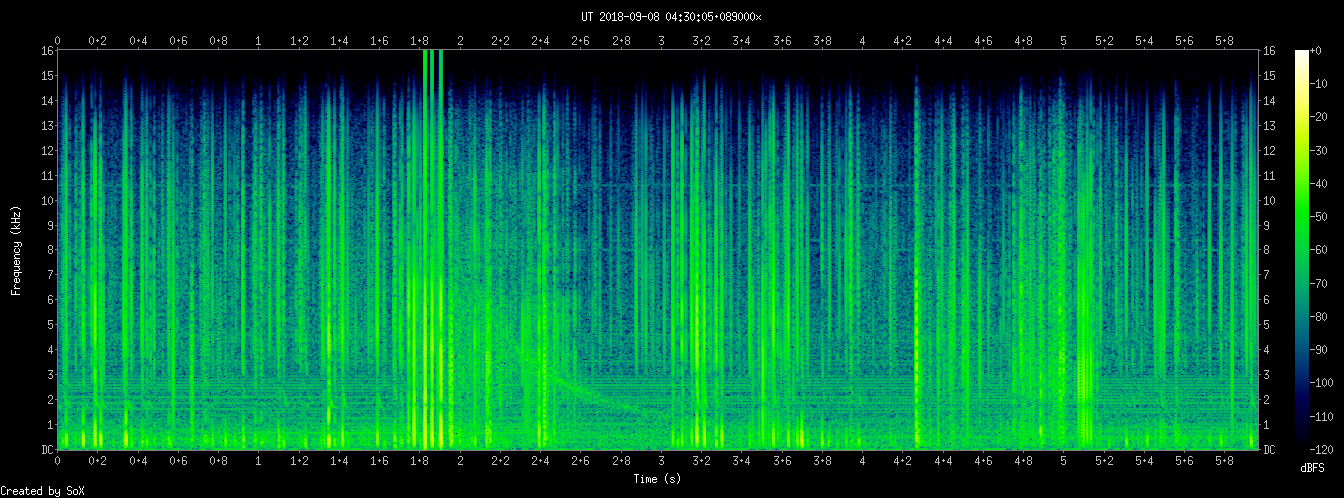1344x498 pixels.
Task: Click the 5 second mark on the top time axis
Action: pyautogui.click(x=1064, y=40)
